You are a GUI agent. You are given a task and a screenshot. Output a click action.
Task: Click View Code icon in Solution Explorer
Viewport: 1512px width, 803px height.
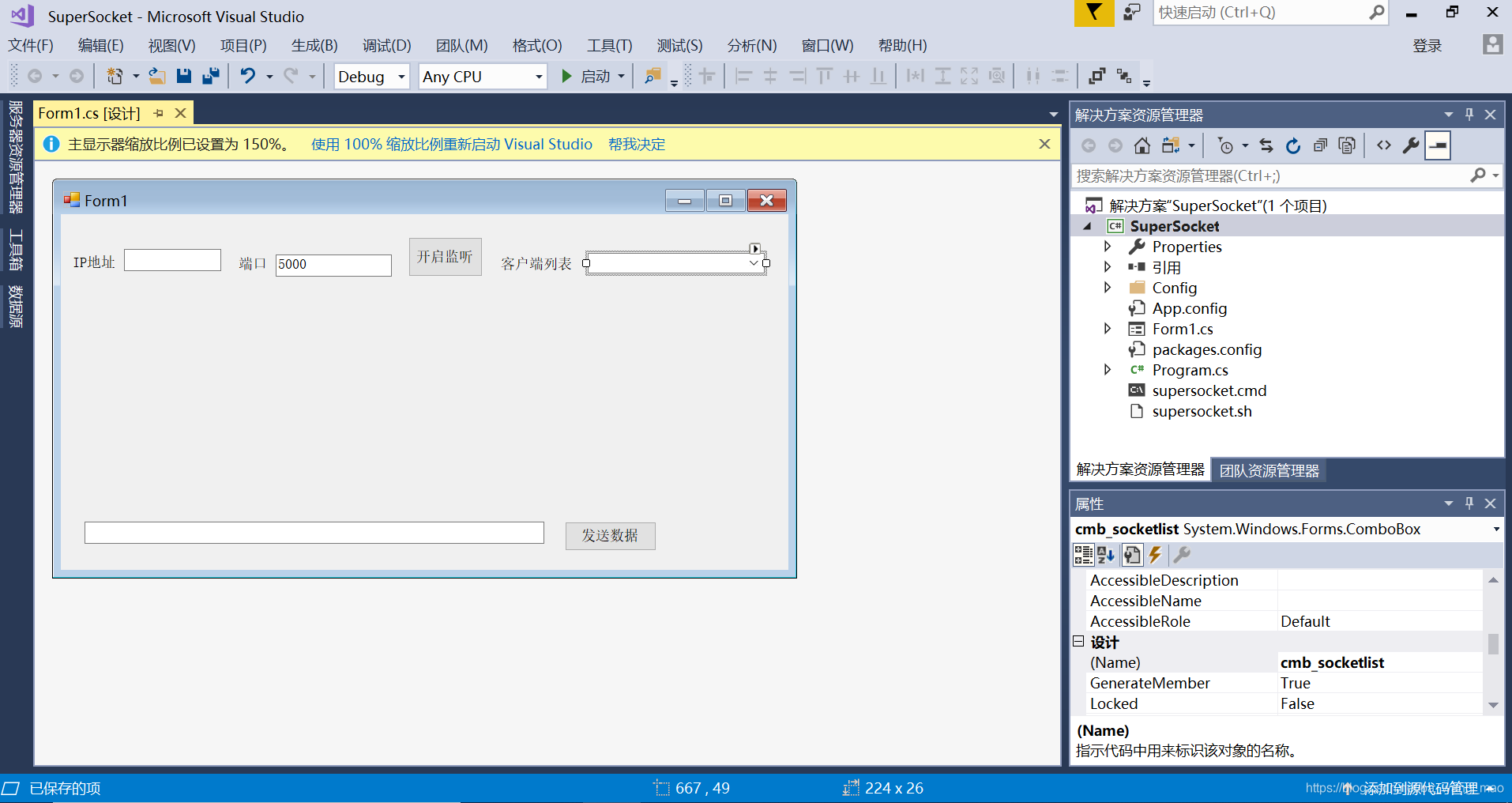[1384, 145]
